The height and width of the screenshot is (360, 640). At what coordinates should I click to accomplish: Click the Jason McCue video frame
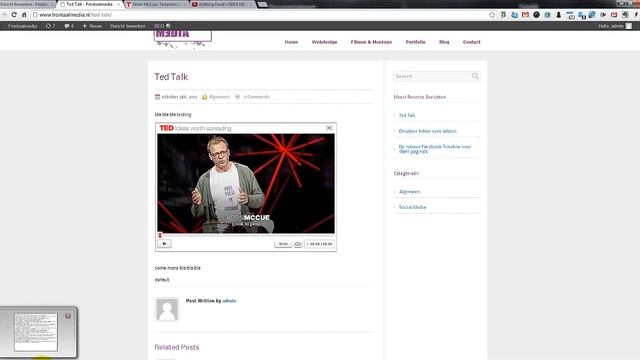246,183
